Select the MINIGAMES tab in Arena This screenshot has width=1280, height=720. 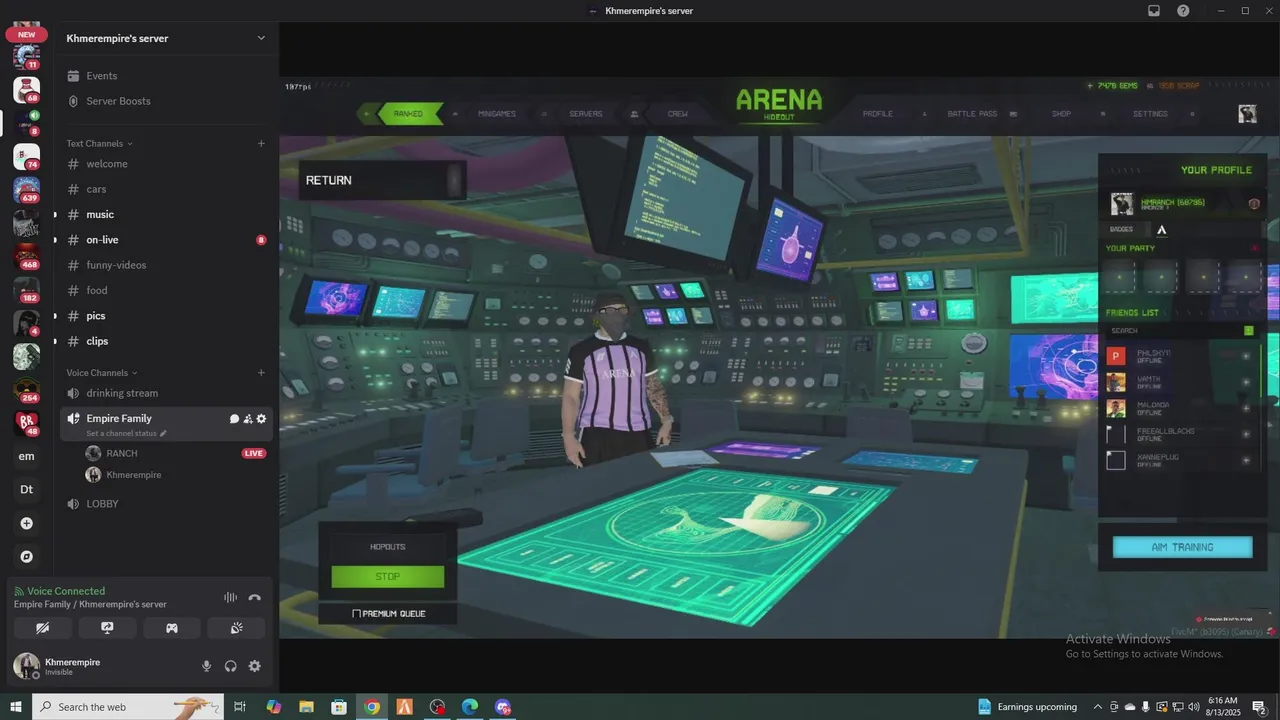497,114
